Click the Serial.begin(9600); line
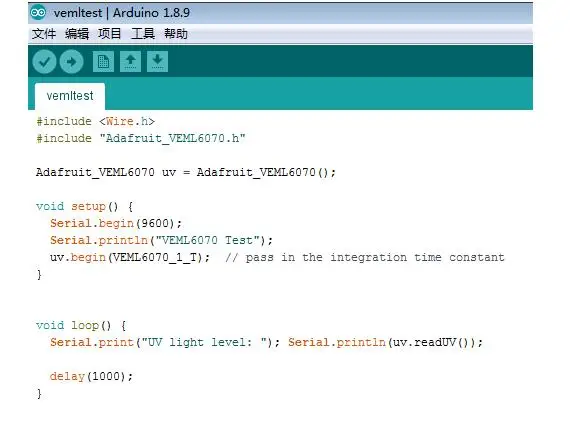The width and height of the screenshot is (570, 428). tap(116, 223)
